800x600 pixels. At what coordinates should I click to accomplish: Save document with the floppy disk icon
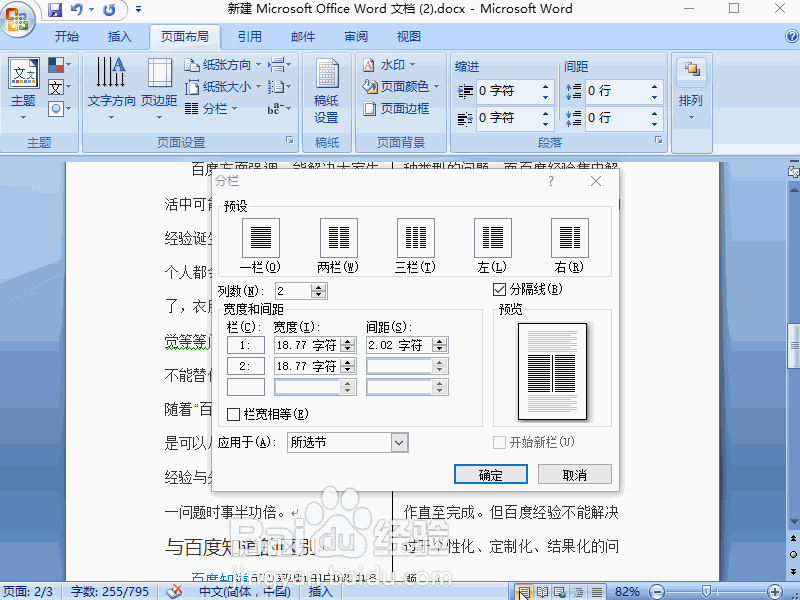[55, 9]
